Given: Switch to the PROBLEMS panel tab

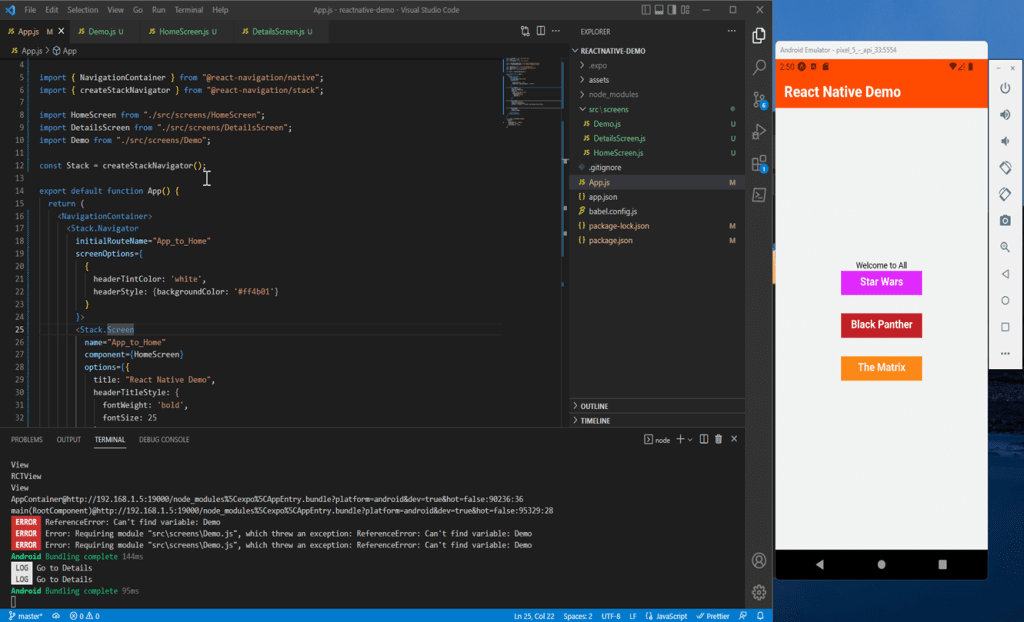Looking at the screenshot, I should coord(27,440).
